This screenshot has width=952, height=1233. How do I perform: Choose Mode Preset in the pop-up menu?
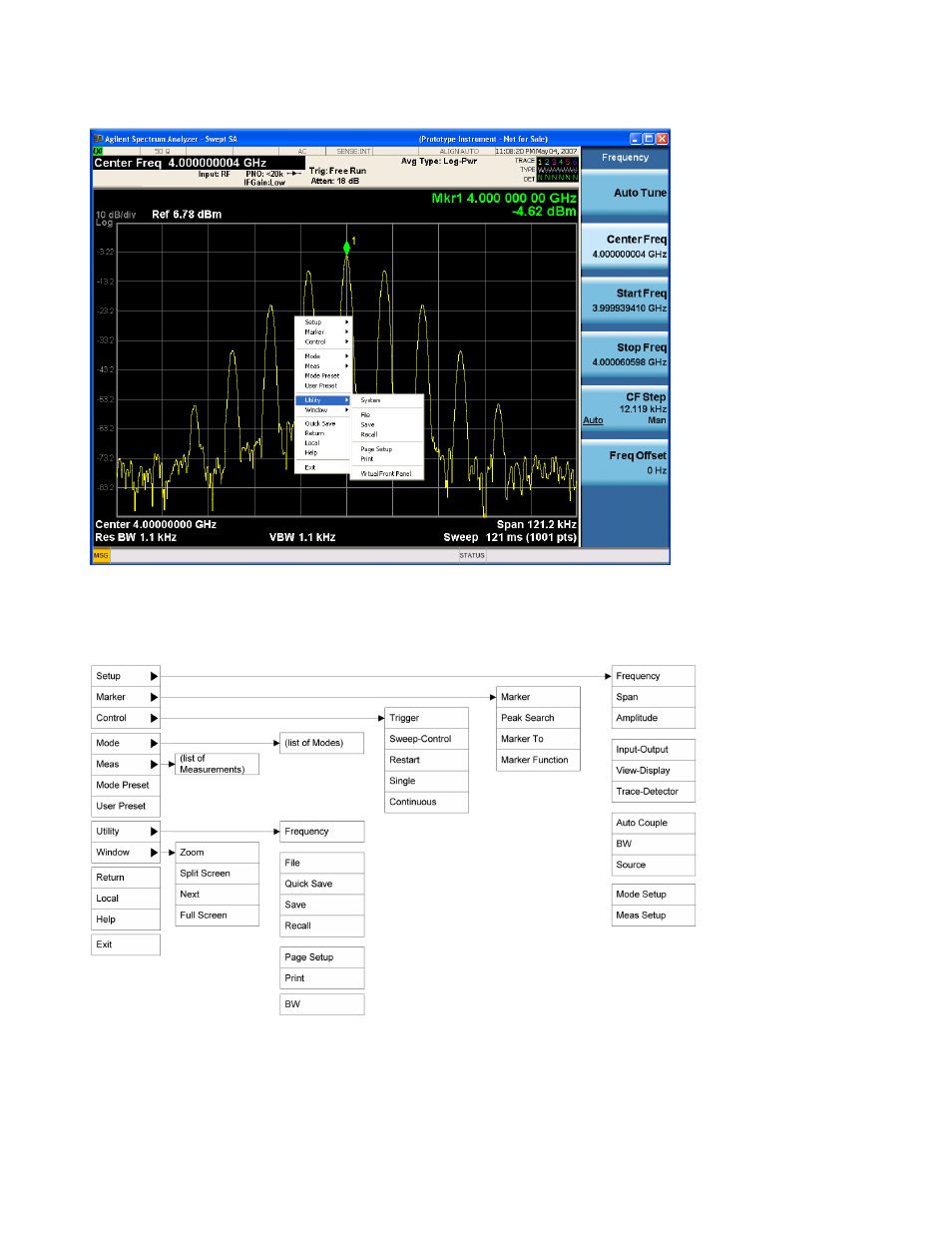(x=323, y=375)
